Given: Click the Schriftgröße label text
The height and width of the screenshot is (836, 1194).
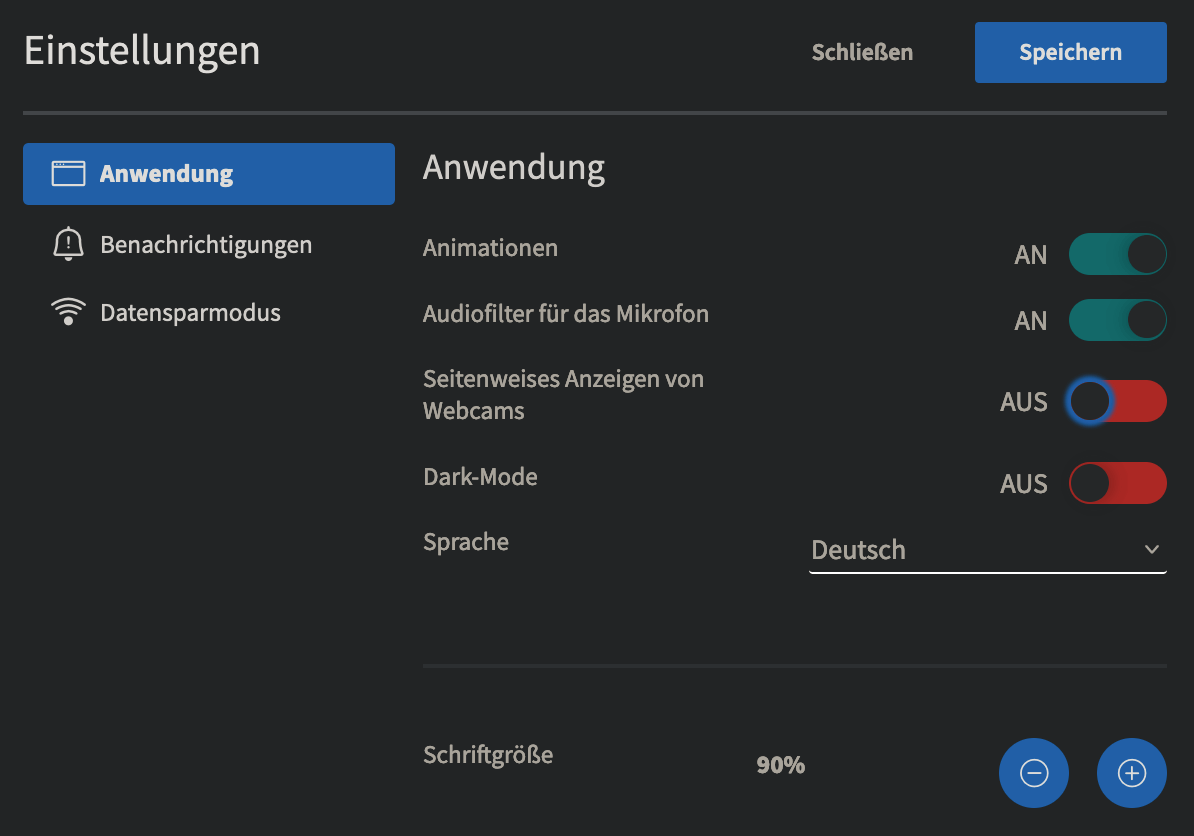Looking at the screenshot, I should click(x=488, y=754).
